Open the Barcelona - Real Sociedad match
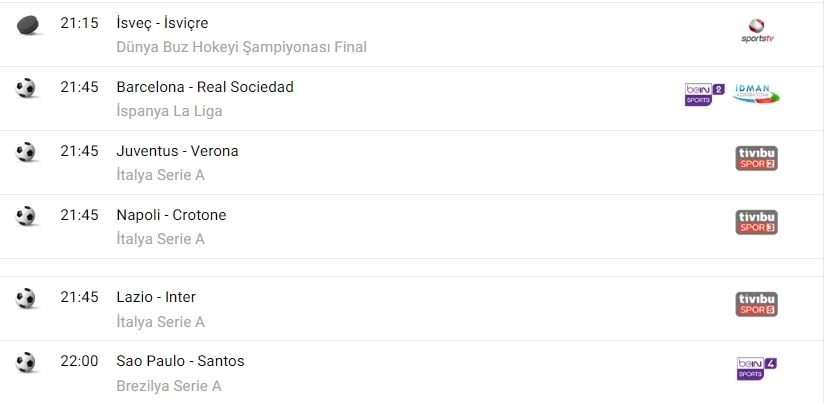 point(205,87)
